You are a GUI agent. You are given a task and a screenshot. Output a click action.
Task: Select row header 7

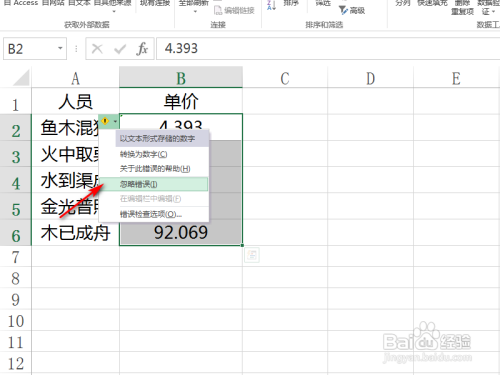[x=16, y=256]
